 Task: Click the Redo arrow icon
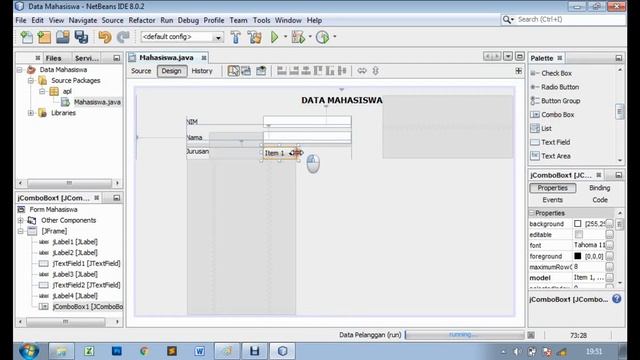tap(123, 37)
